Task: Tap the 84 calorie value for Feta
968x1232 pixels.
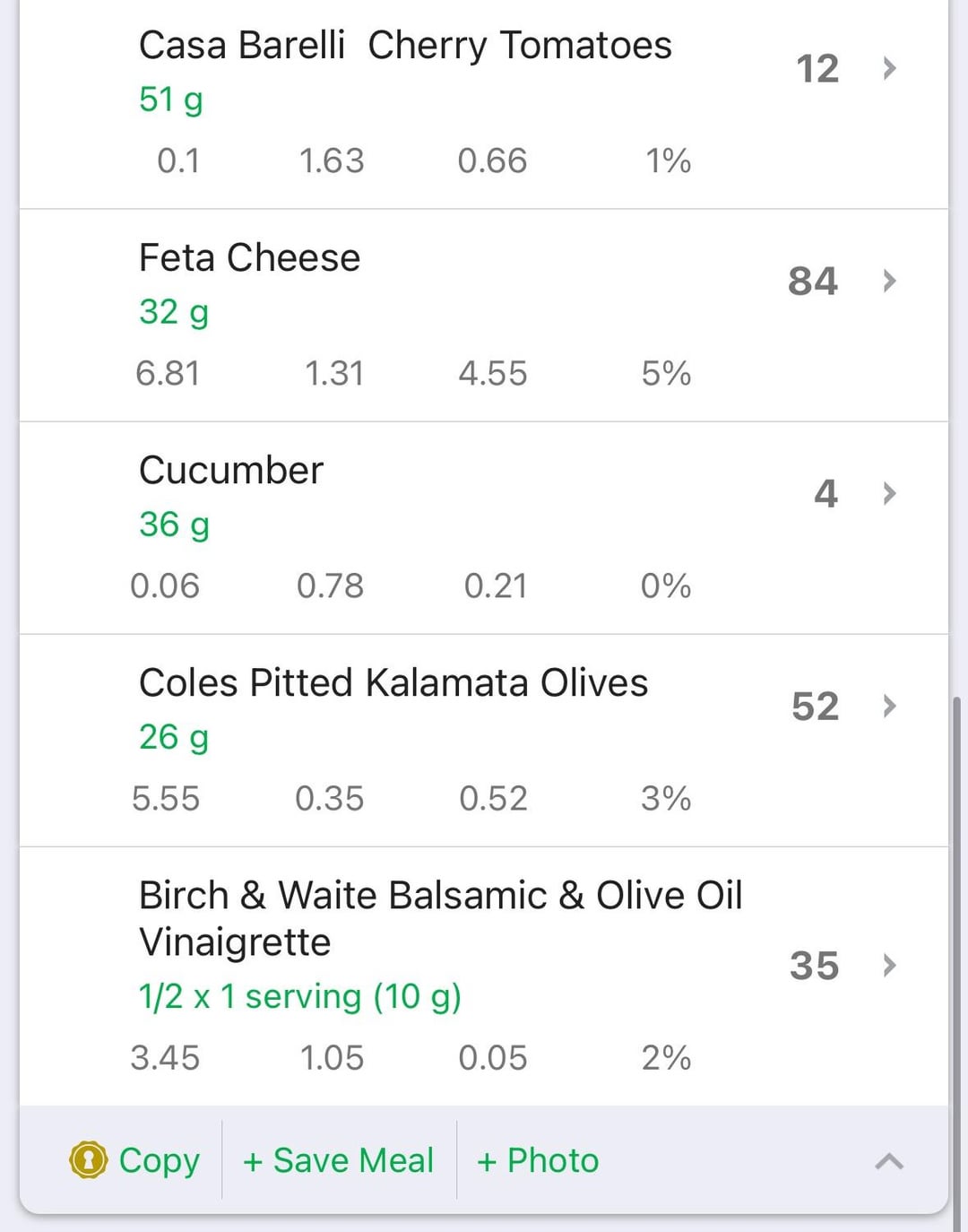Action: [x=813, y=281]
